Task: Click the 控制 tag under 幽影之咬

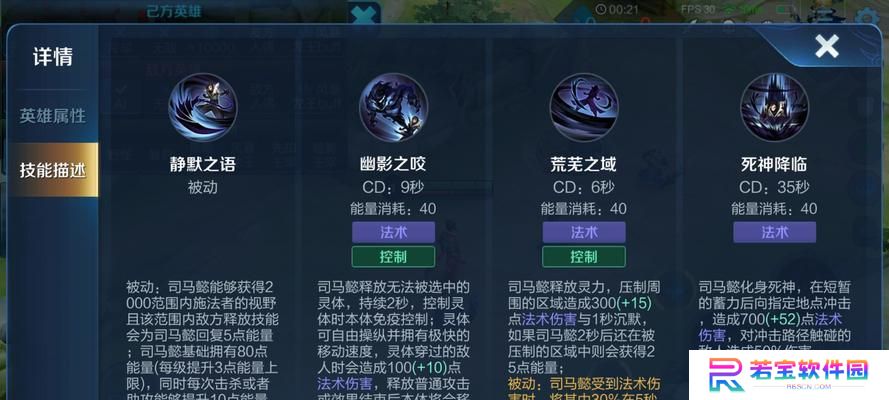Action: point(393,257)
